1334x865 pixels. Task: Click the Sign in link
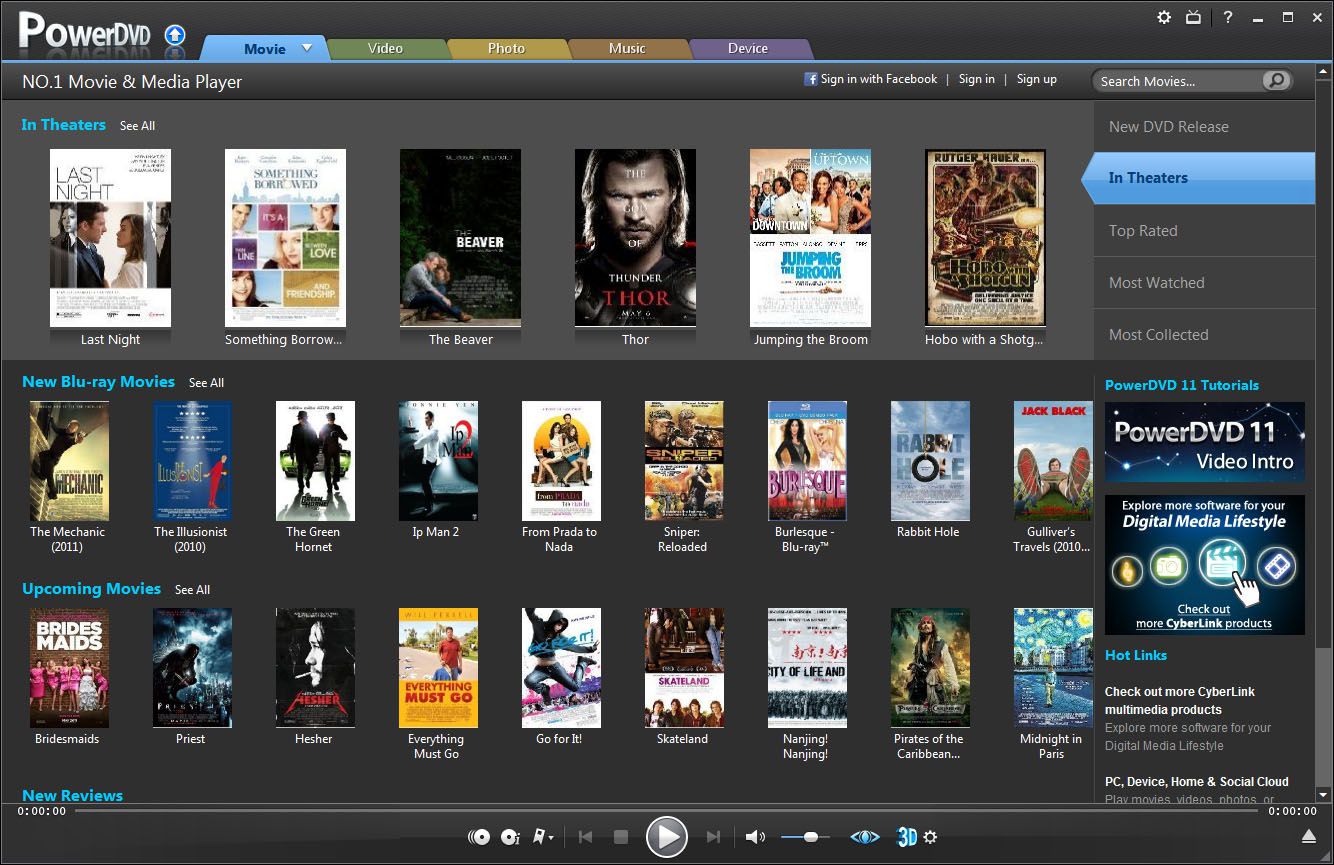click(976, 79)
